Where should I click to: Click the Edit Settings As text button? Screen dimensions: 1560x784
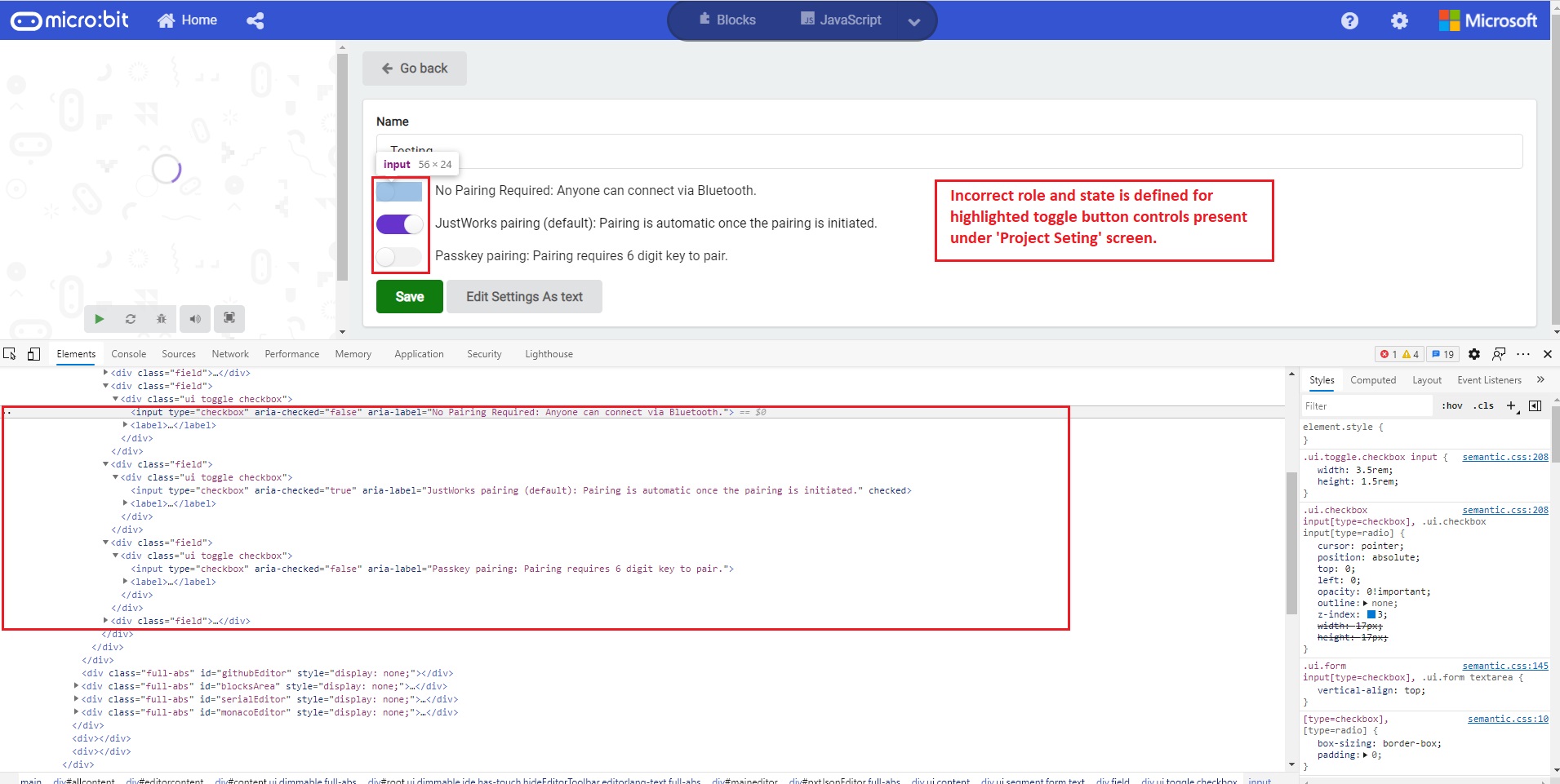coord(523,296)
